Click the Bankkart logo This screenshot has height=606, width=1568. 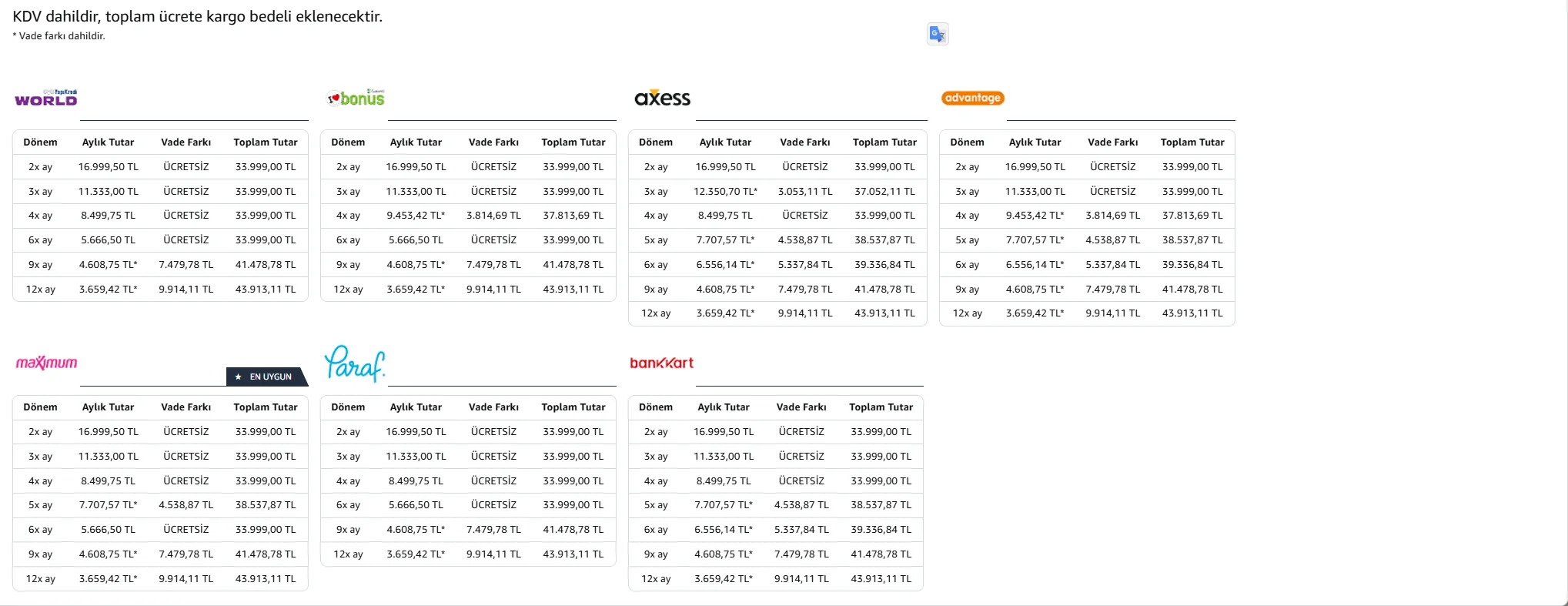(x=661, y=363)
